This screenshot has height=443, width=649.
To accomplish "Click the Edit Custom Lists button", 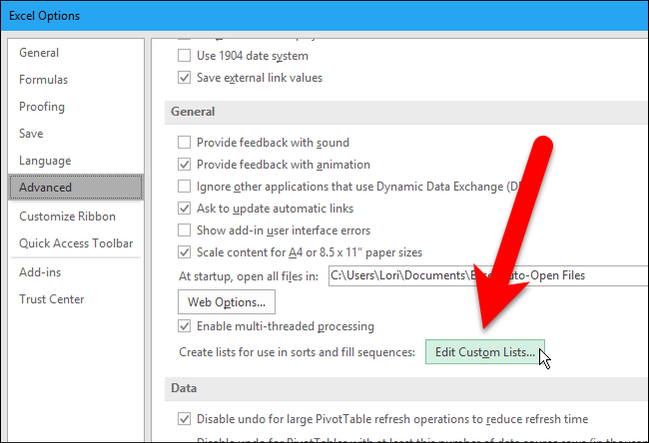I will [x=485, y=352].
